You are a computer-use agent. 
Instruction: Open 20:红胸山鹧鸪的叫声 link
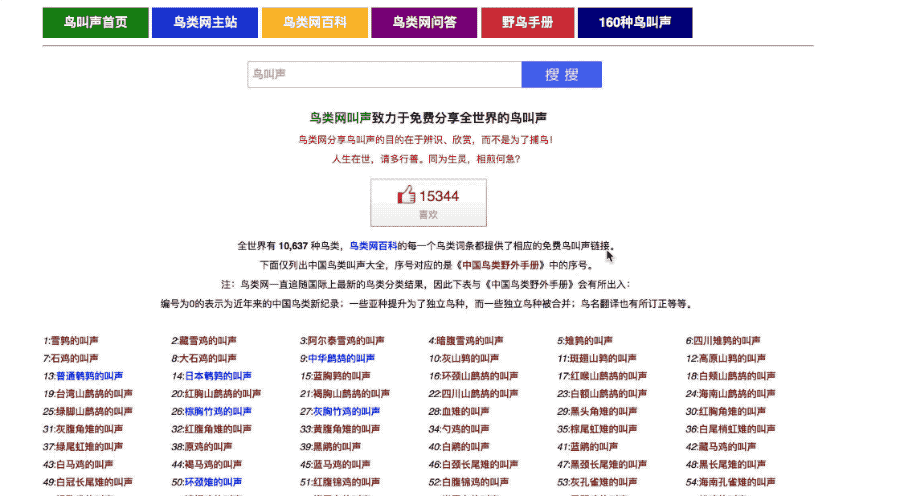[216, 394]
